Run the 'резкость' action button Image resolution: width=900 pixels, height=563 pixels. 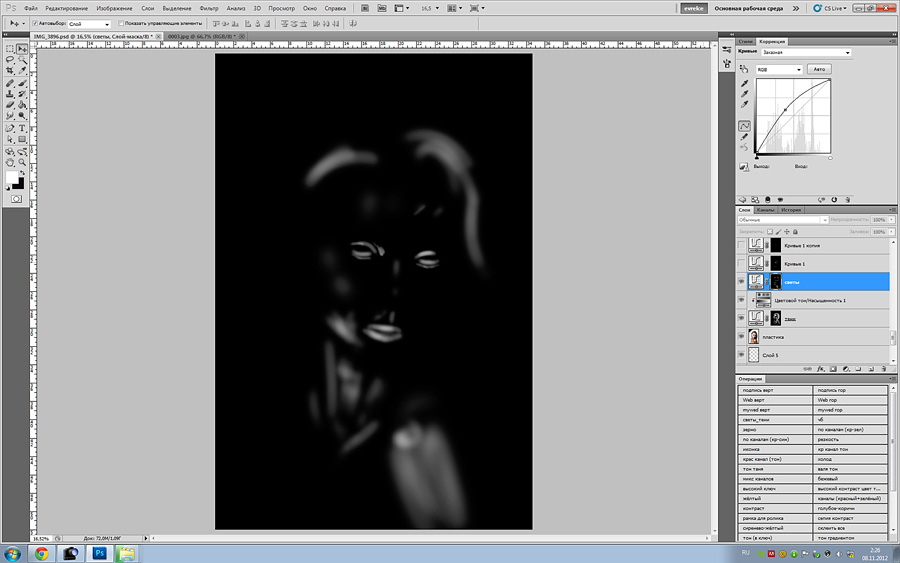click(x=850, y=440)
